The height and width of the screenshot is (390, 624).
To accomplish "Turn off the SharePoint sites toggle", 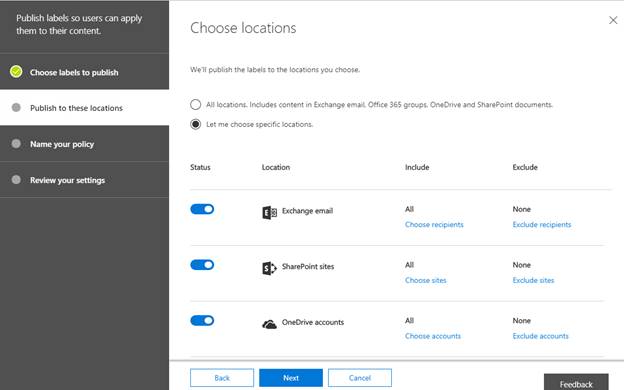I will click(202, 265).
